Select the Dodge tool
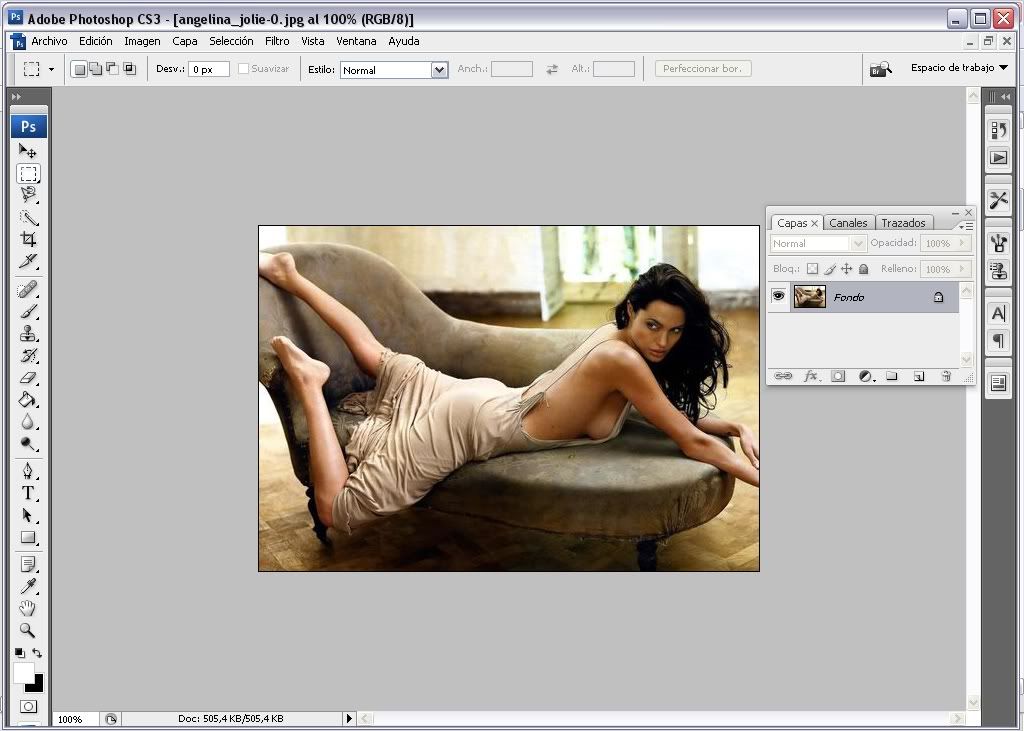This screenshot has width=1024, height=731. click(x=27, y=444)
